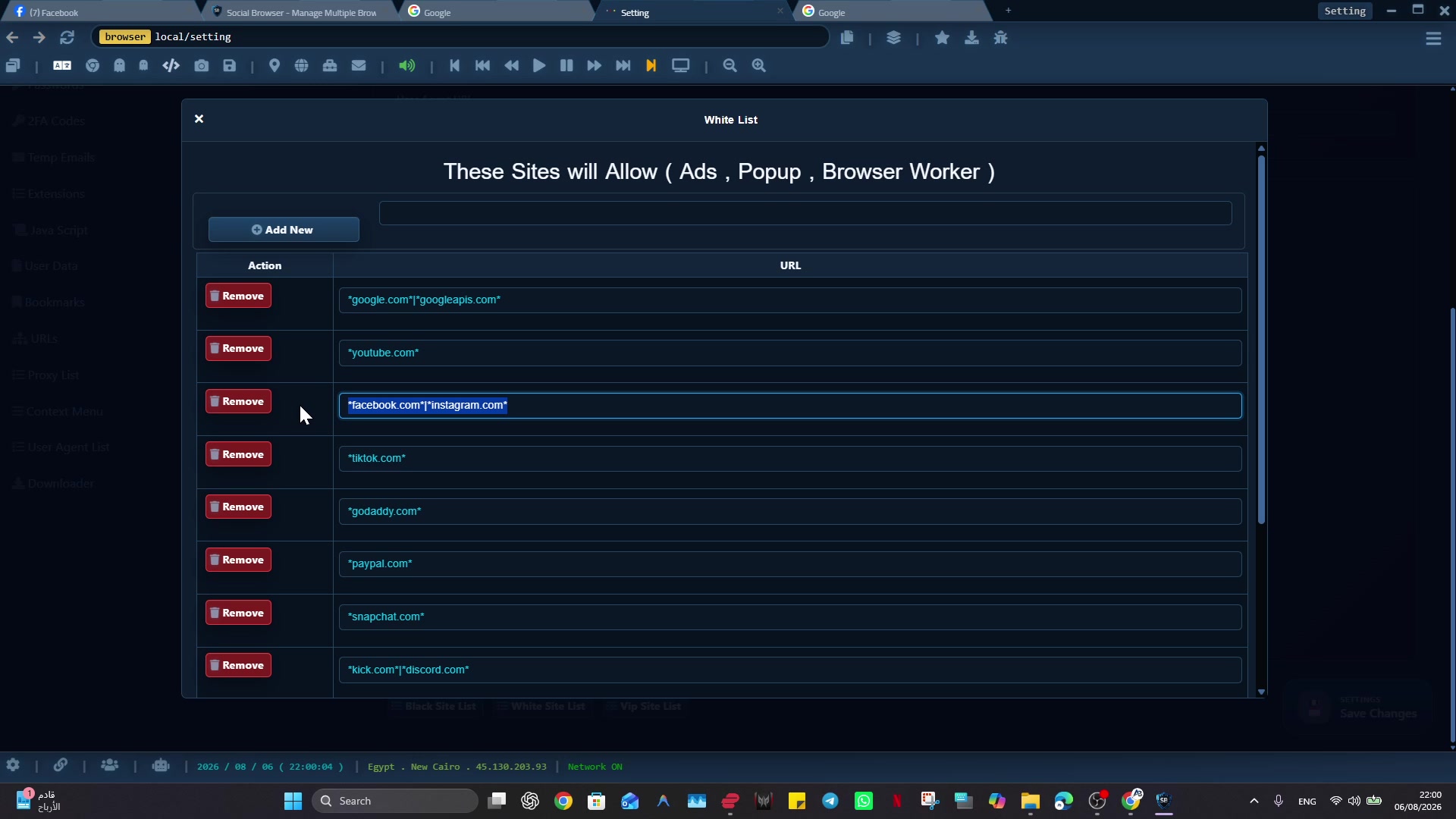Click the step-forward playback icon
Screen dimensions: 1456x819
pyautogui.click(x=623, y=66)
